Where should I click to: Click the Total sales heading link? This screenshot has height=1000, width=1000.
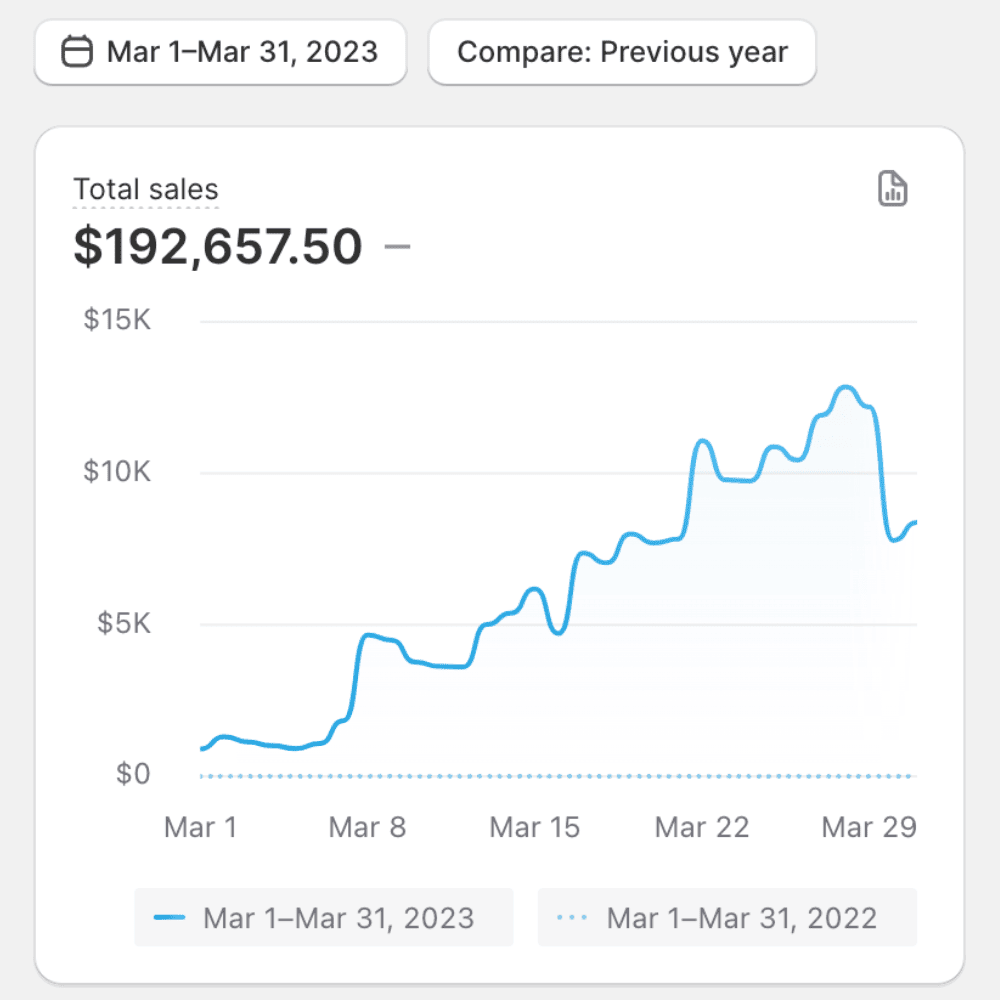146,189
